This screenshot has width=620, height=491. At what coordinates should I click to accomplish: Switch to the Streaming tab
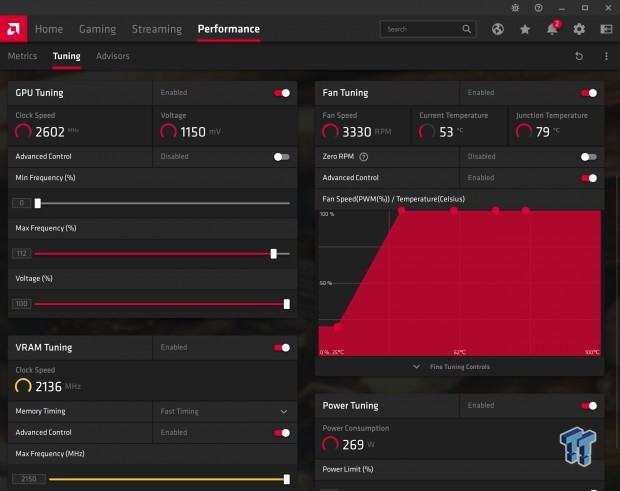coord(157,29)
